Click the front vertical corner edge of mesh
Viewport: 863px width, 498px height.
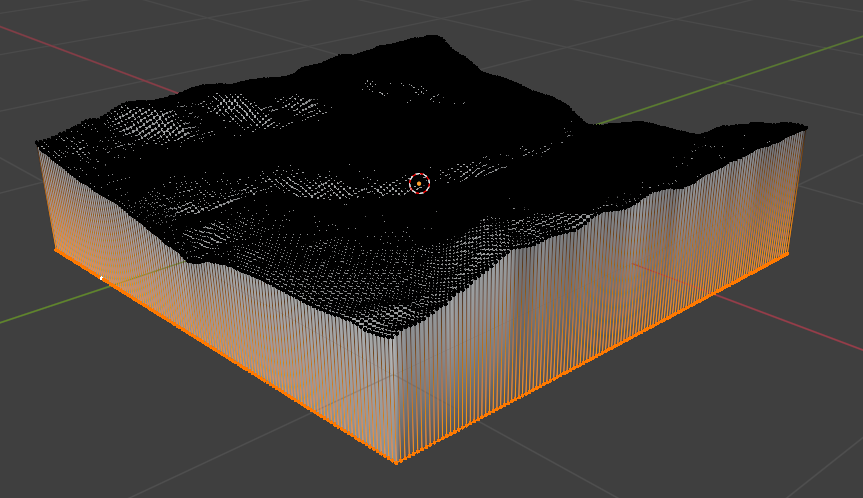[x=396, y=400]
